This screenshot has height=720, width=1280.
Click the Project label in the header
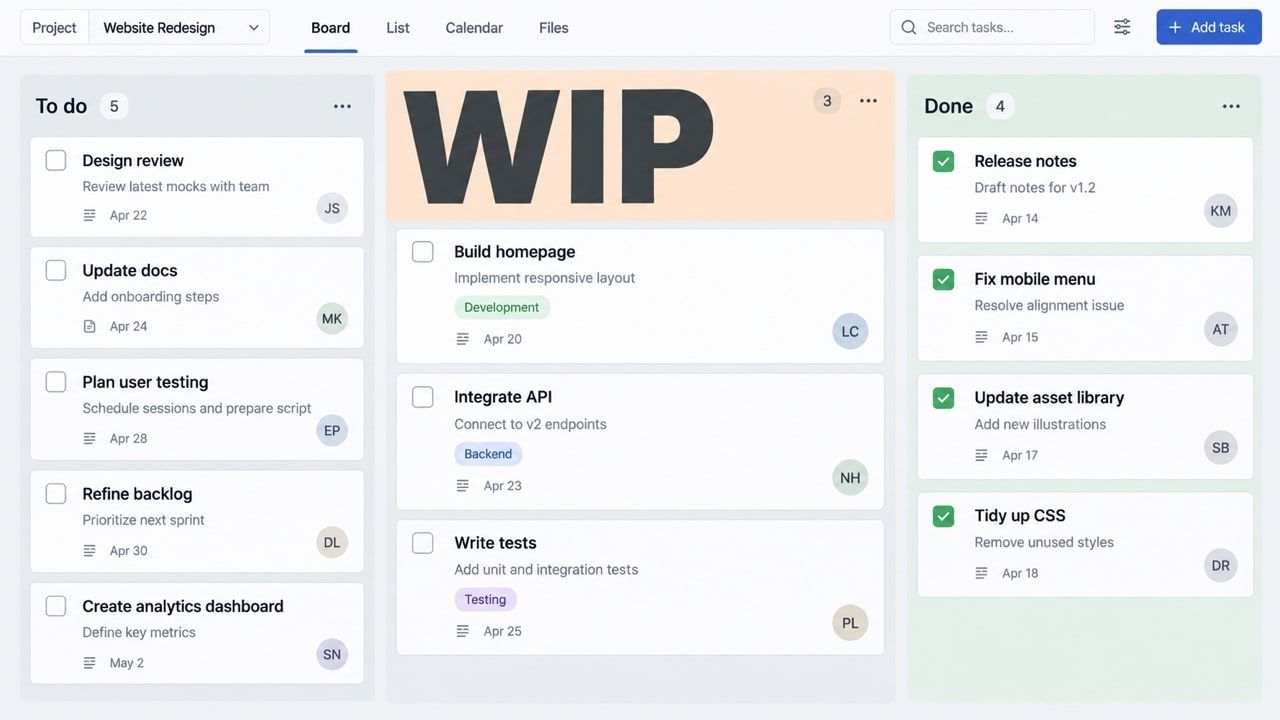(54, 27)
